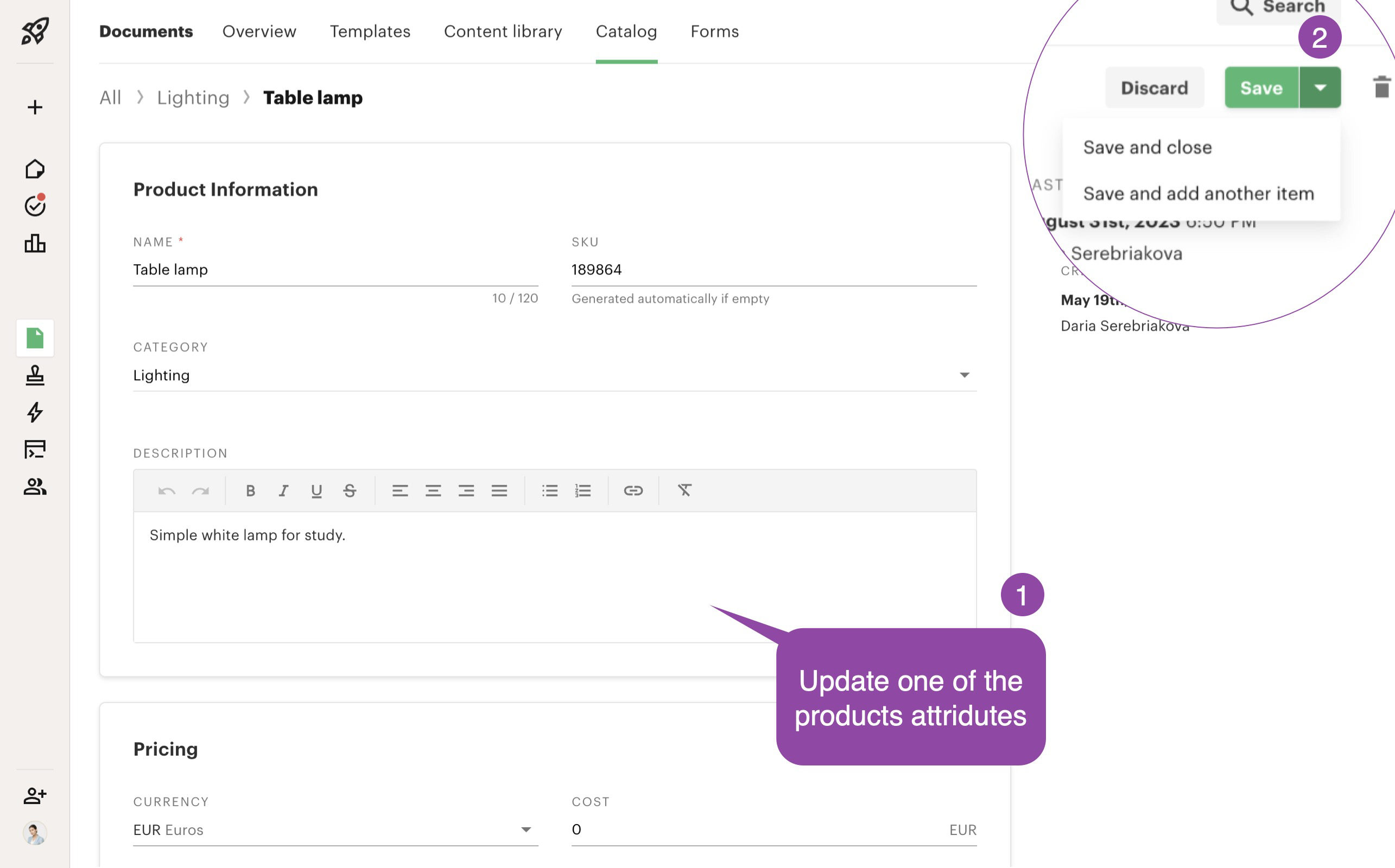Center align description text
Image resolution: width=1395 pixels, height=868 pixels.
pos(433,491)
